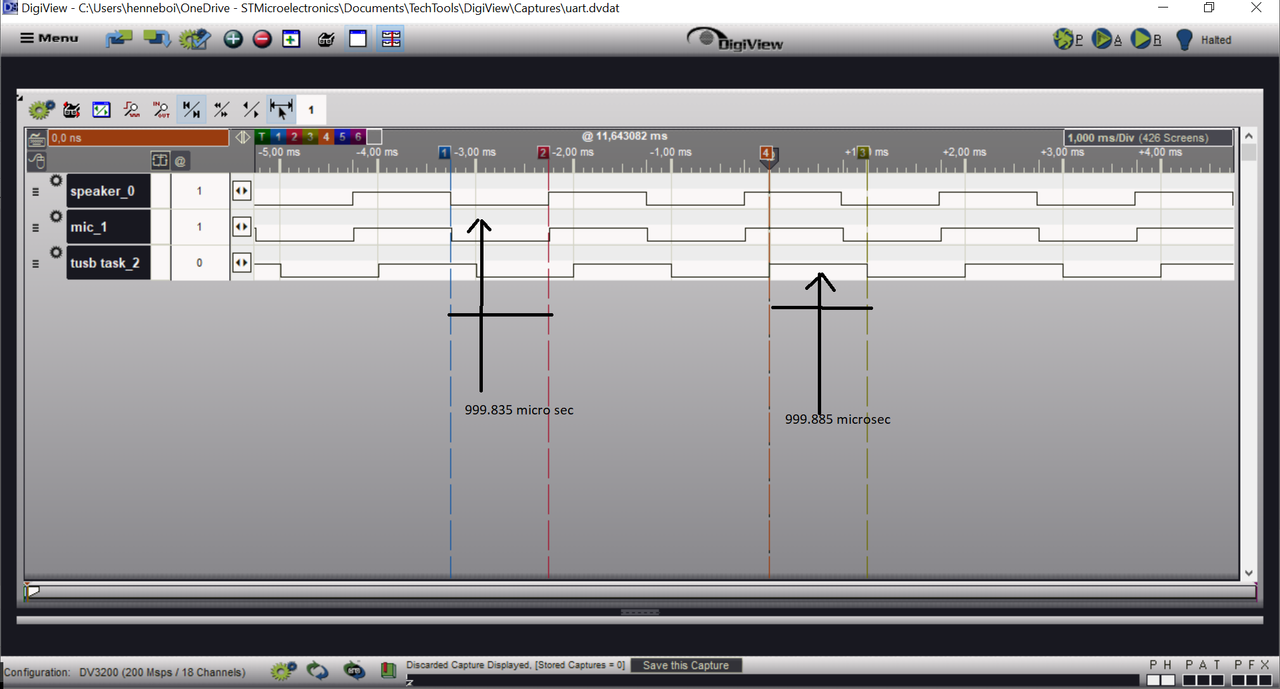The height and width of the screenshot is (689, 1280).
Task: Toggle the split waveform view icon
Action: click(x=391, y=39)
